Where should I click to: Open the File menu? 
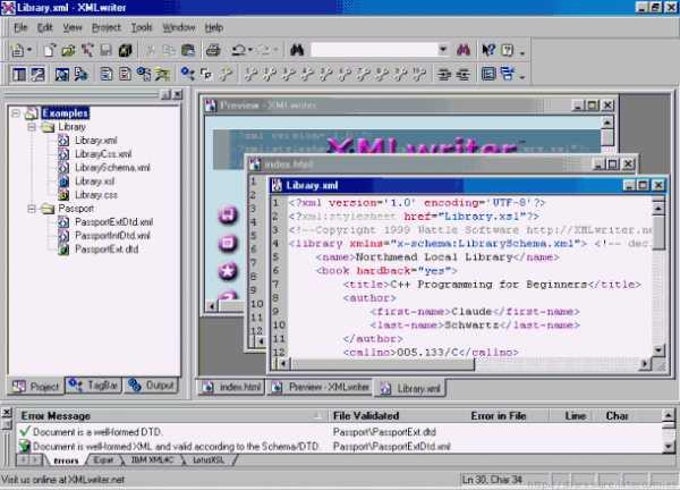click(x=20, y=28)
